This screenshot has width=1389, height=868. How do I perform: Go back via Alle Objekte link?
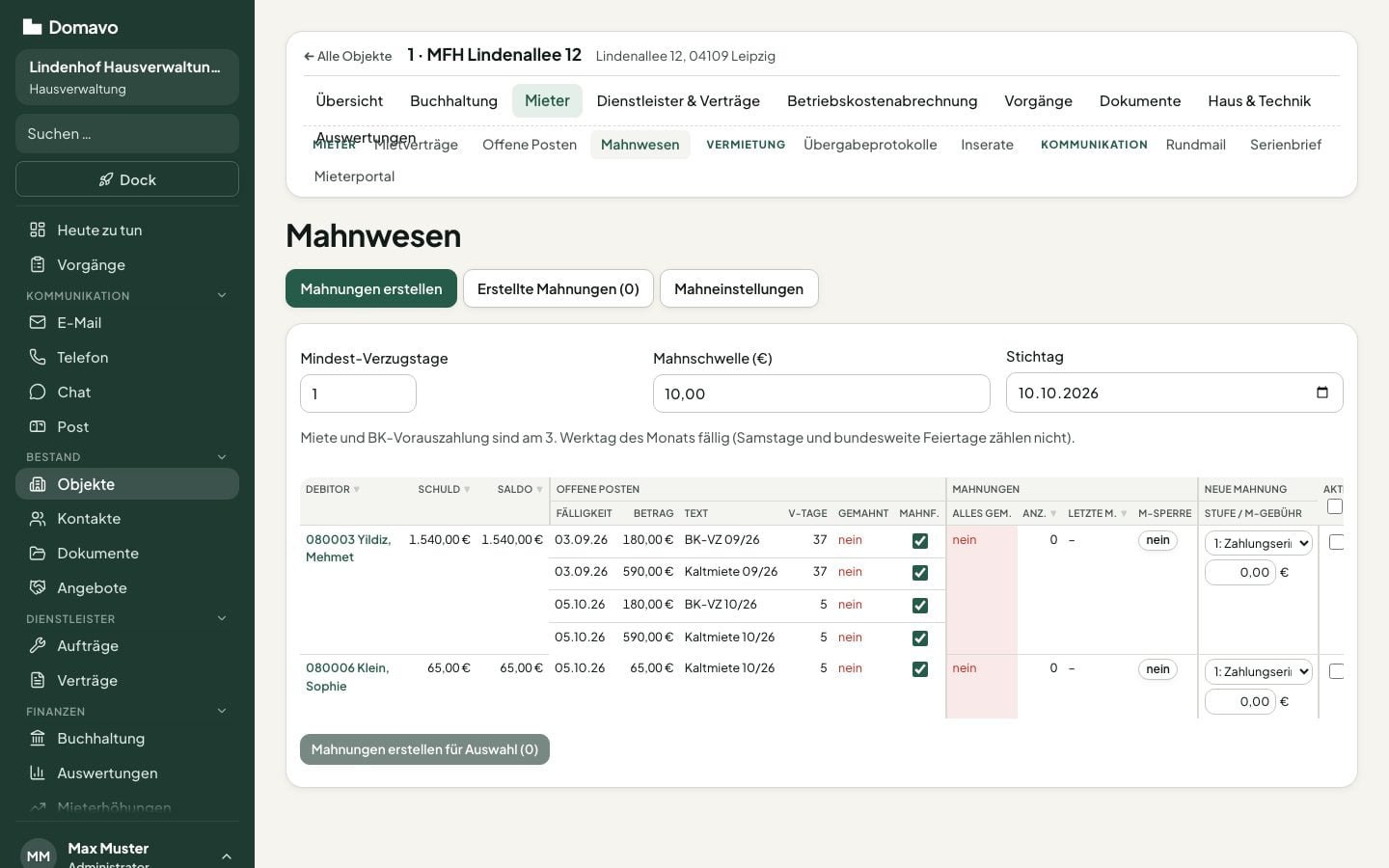click(x=347, y=56)
